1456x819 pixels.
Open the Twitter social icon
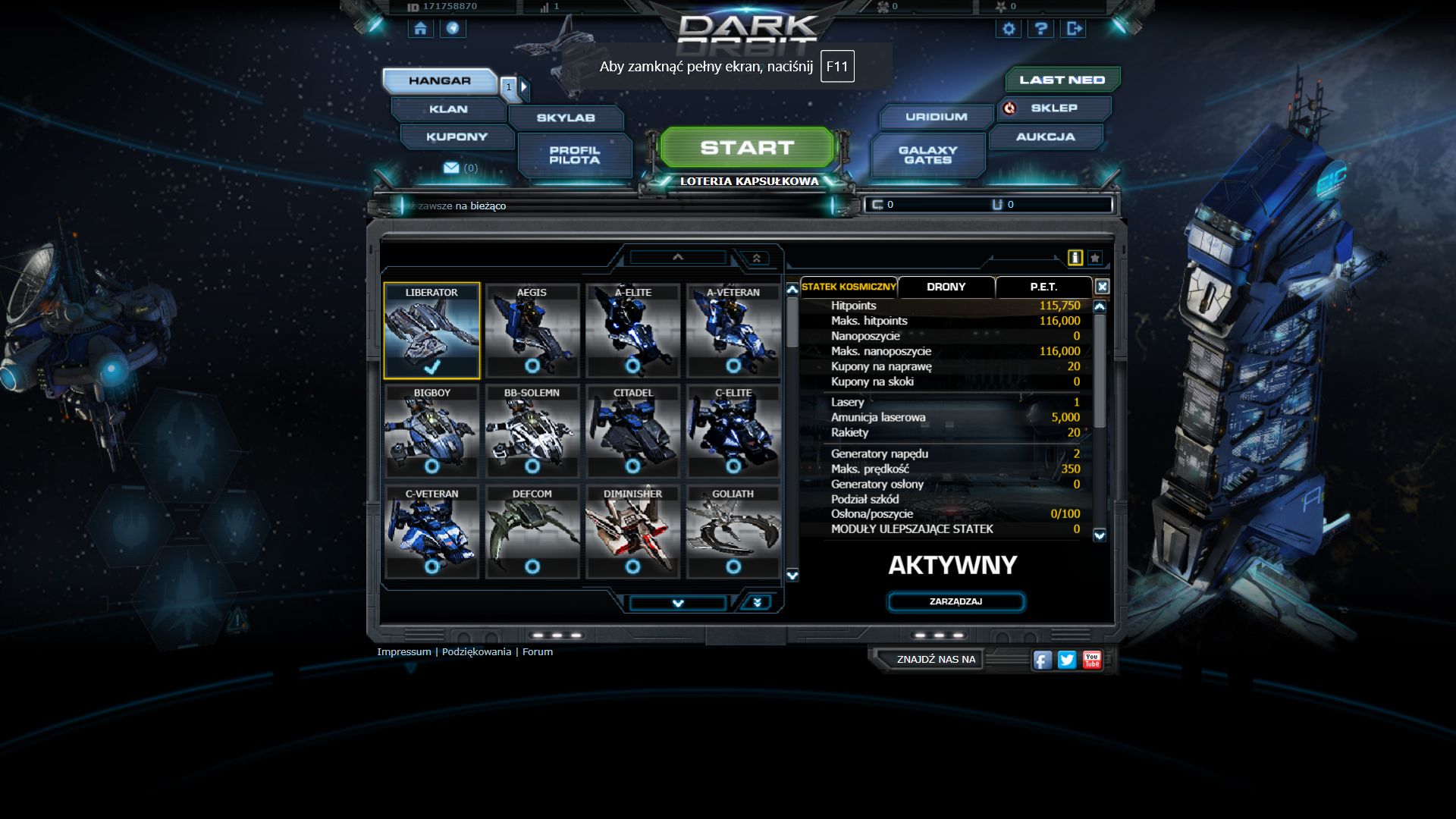click(x=1067, y=660)
